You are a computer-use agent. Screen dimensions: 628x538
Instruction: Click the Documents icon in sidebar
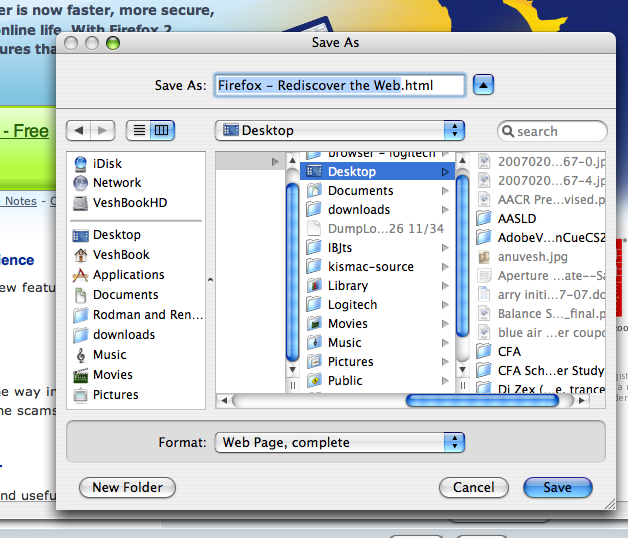81,295
